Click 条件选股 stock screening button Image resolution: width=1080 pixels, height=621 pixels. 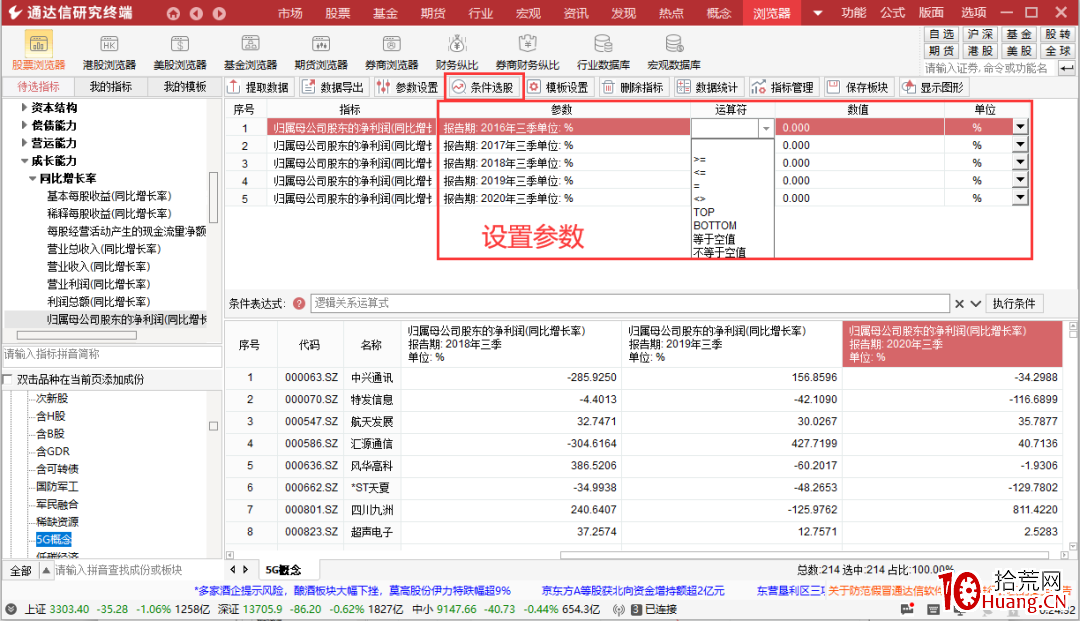484,87
